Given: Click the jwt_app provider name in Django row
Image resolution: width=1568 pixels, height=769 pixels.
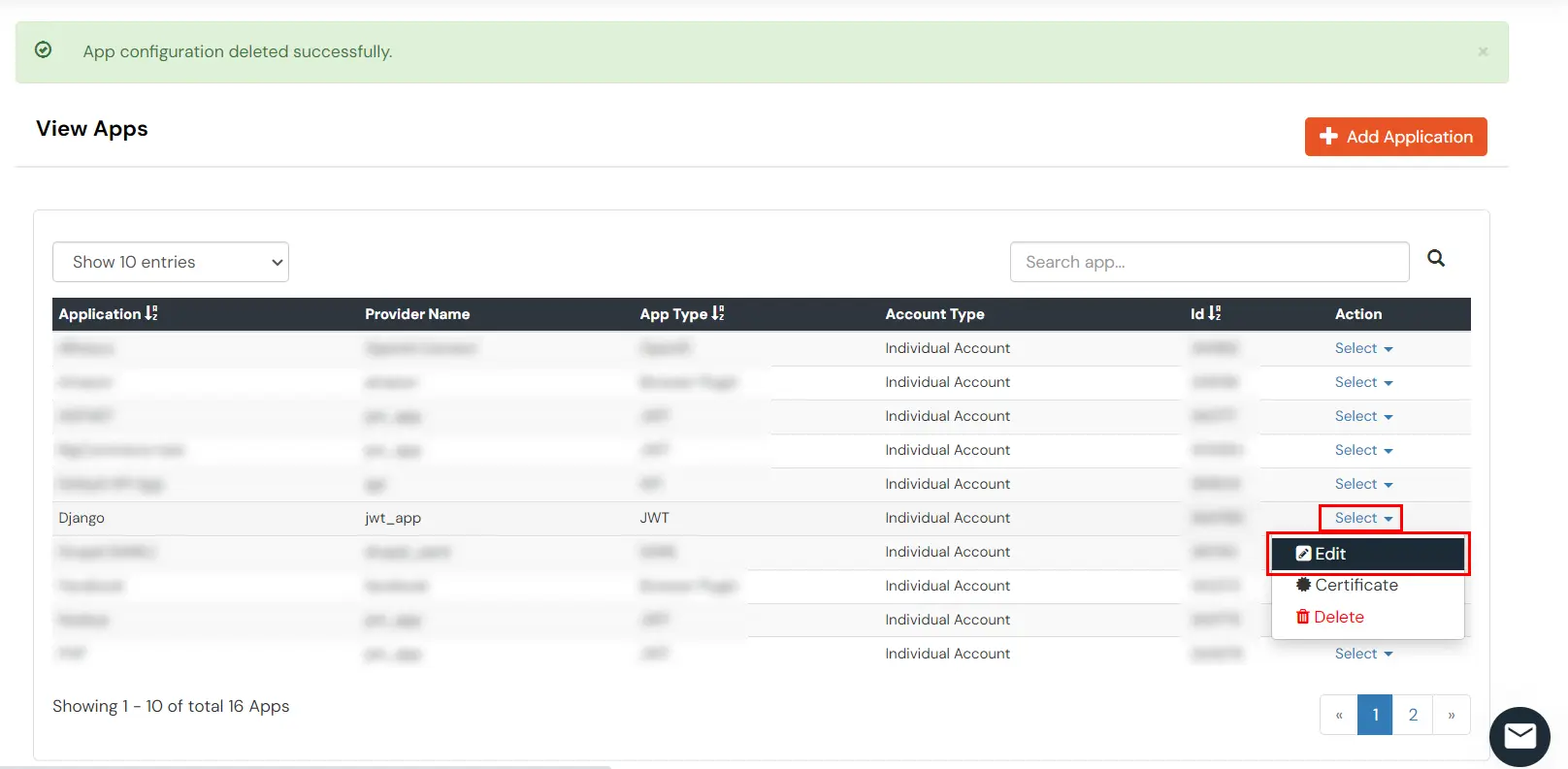Looking at the screenshot, I should [393, 518].
